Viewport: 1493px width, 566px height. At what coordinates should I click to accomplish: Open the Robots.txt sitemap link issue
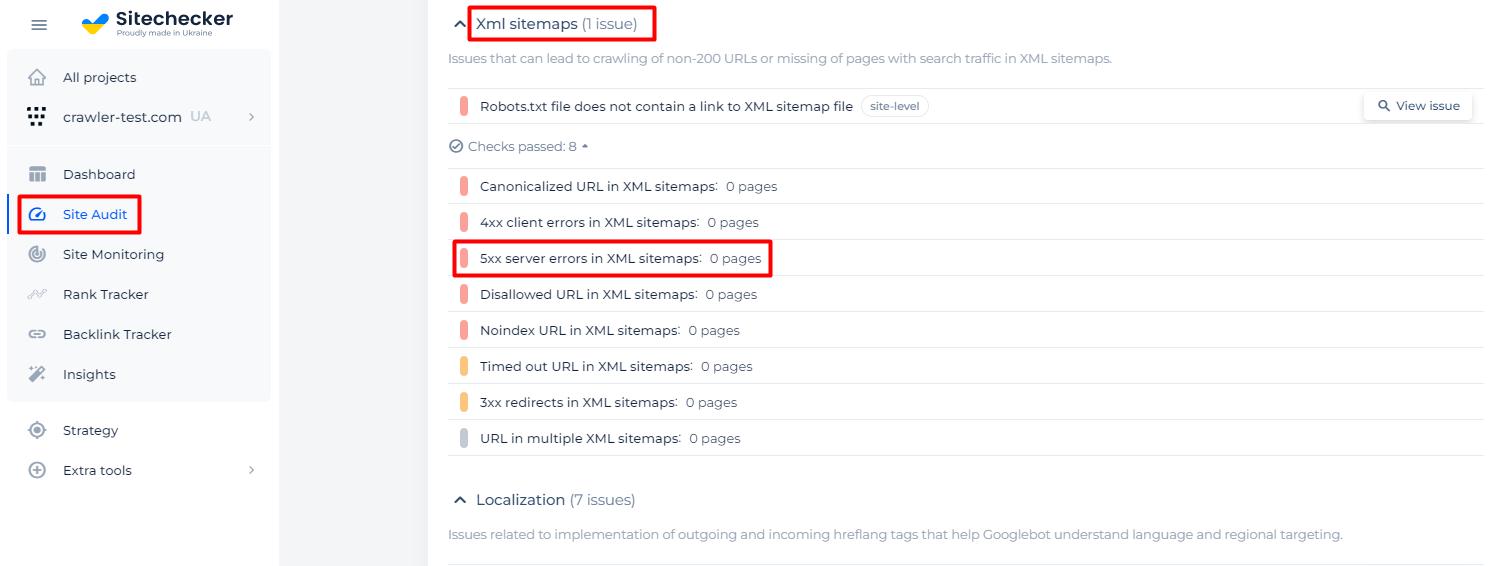coord(666,106)
